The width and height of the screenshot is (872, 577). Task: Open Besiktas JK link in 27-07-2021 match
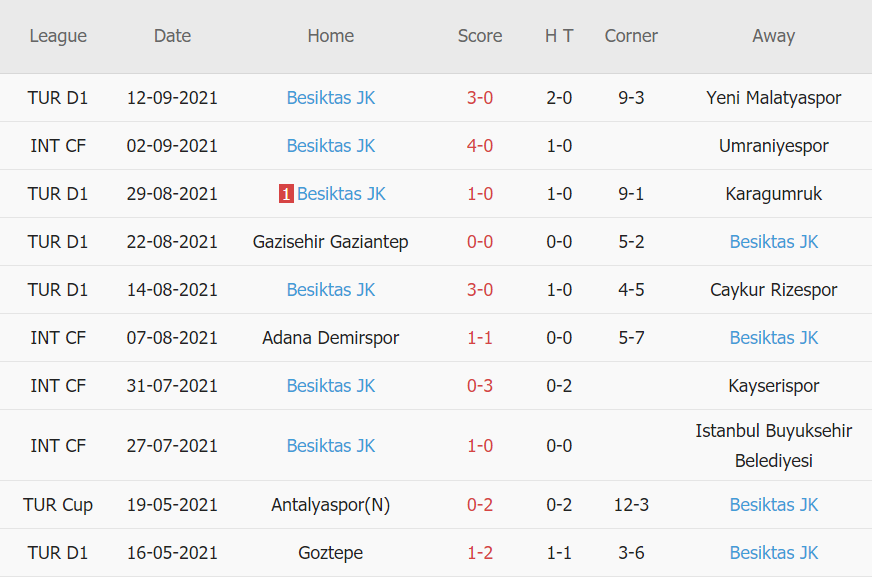pos(331,446)
